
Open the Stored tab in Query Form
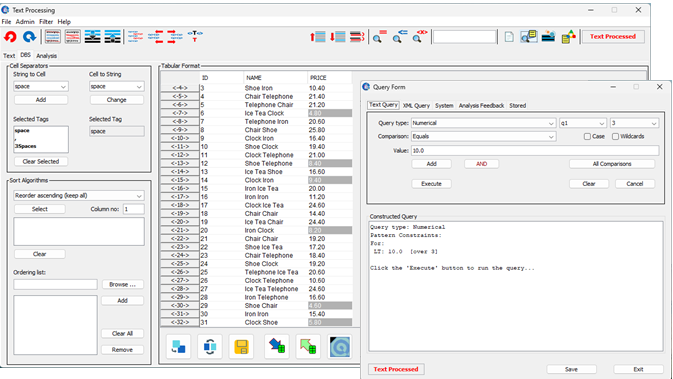[518, 106]
